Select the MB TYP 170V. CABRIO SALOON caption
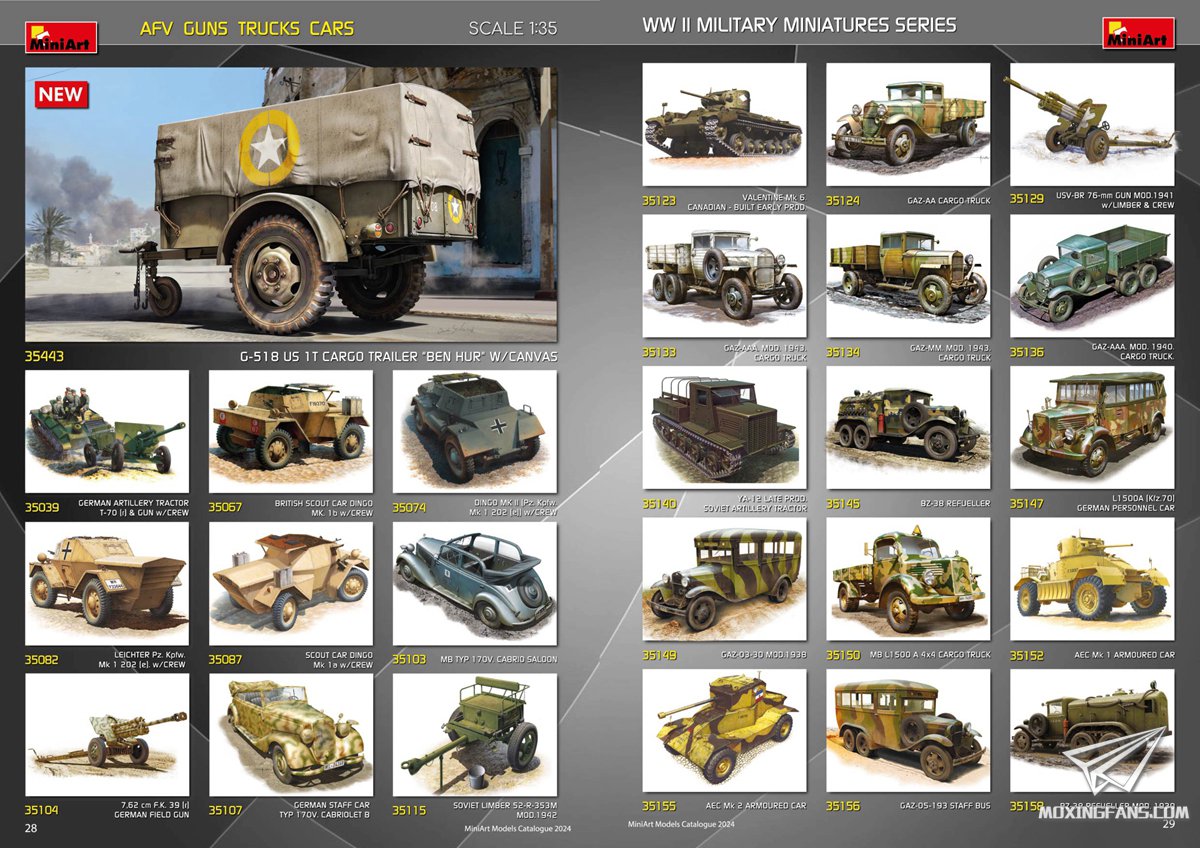 click(x=499, y=660)
